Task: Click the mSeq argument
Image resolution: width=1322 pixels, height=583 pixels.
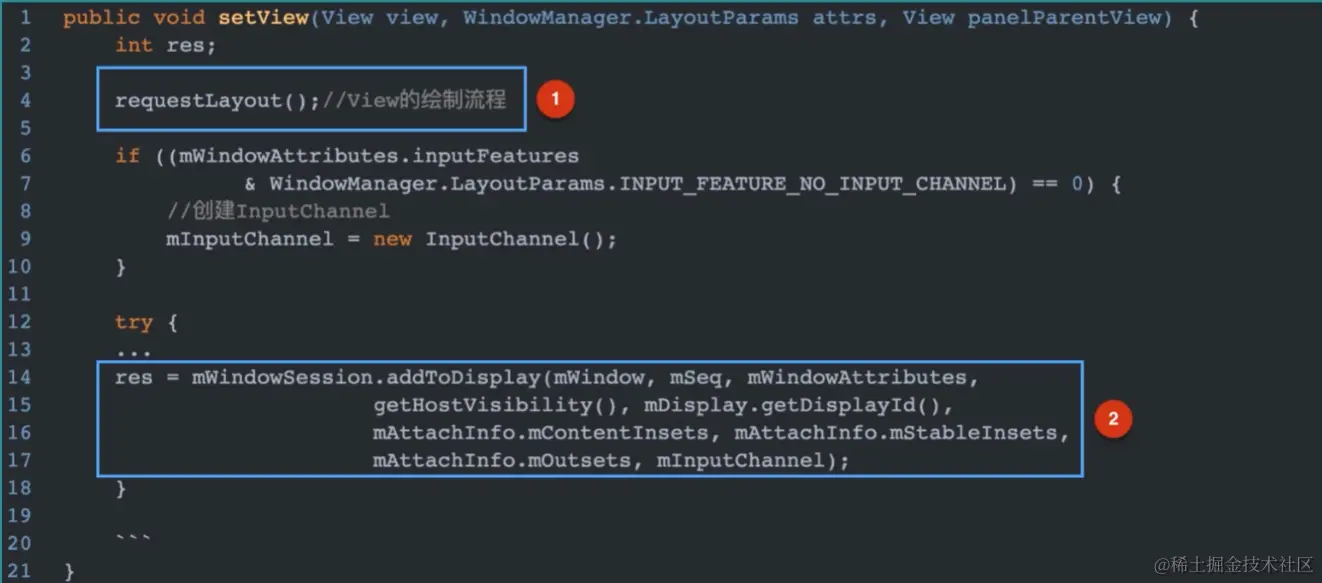Action: 696,377
